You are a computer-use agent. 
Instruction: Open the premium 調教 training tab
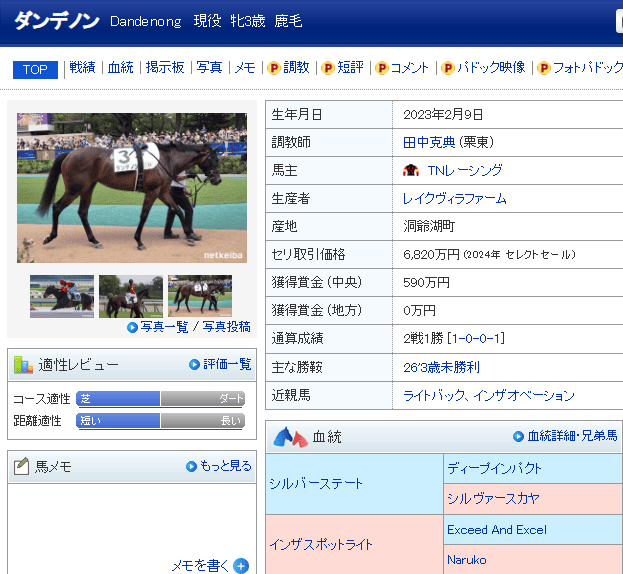tap(296, 68)
